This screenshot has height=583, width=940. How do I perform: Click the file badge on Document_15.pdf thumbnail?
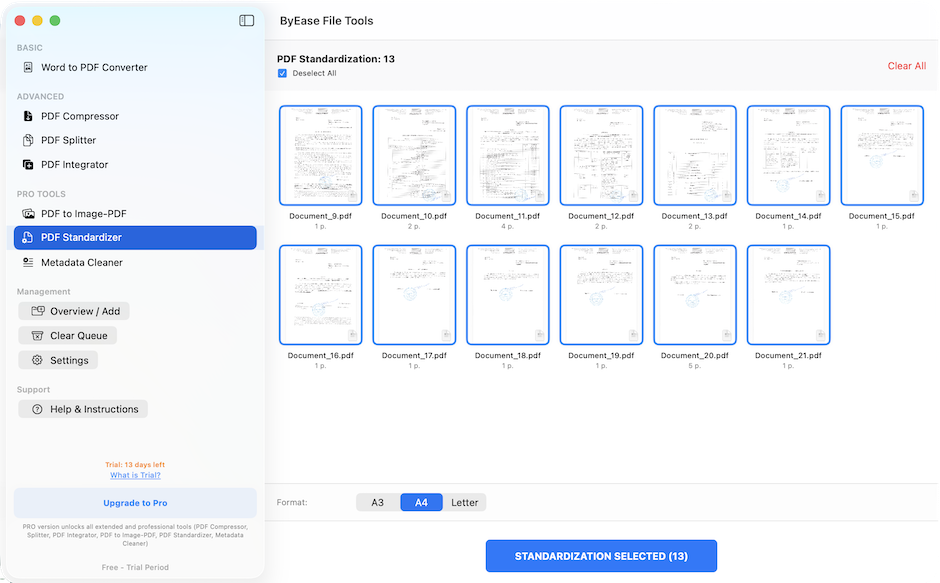914,196
